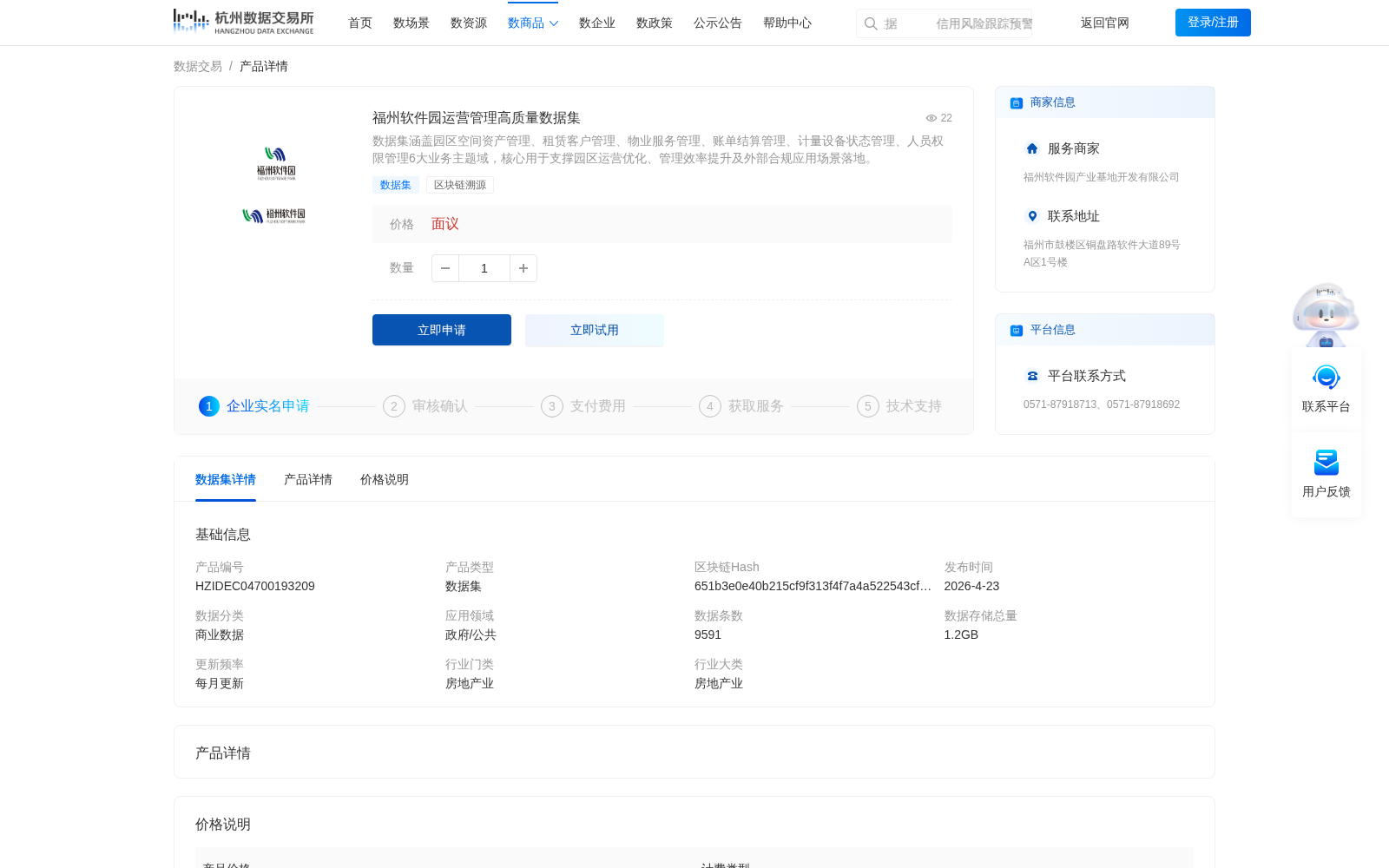Click the Hangzhou Data Exchange logo
1389x868 pixels.
(x=243, y=22)
